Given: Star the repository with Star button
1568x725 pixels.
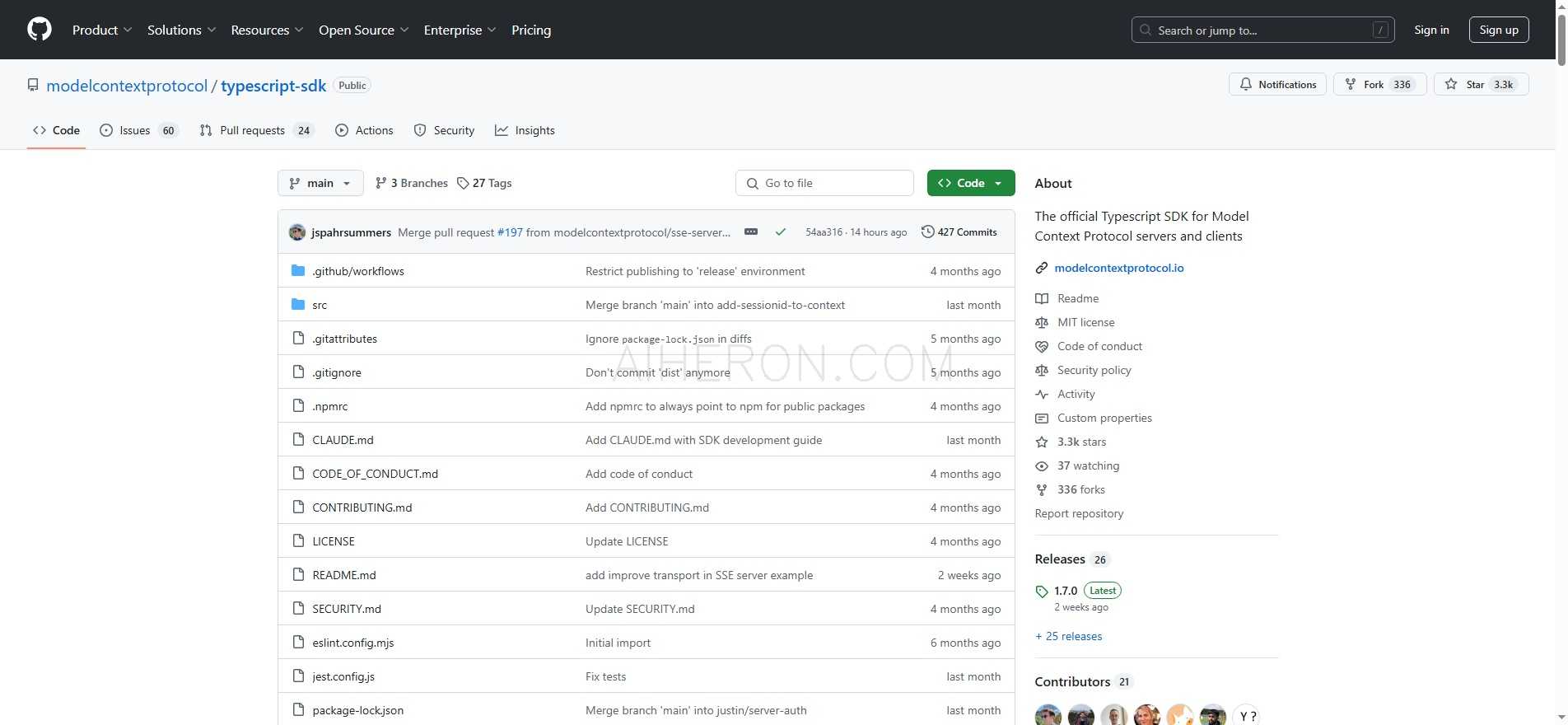Looking at the screenshot, I should coord(1481,84).
